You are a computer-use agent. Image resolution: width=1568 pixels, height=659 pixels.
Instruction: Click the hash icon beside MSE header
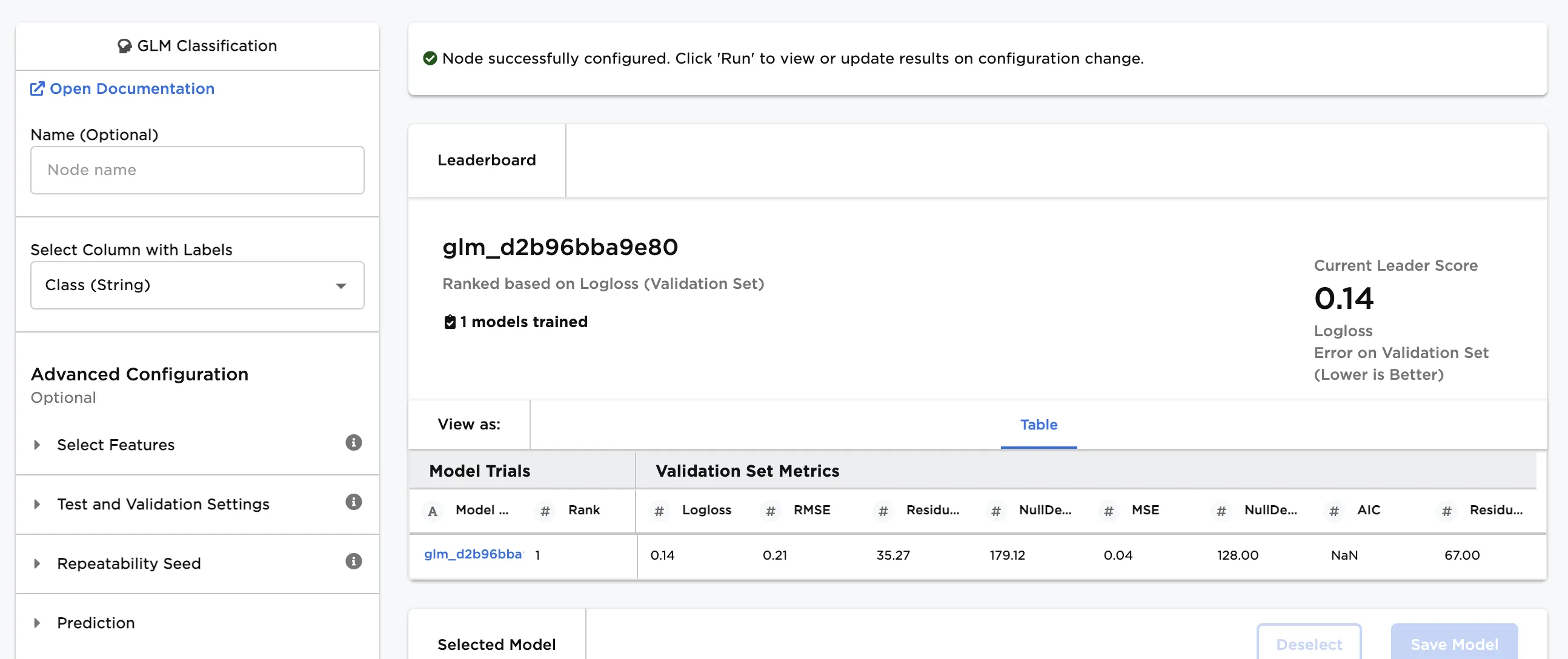pyautogui.click(x=1108, y=511)
